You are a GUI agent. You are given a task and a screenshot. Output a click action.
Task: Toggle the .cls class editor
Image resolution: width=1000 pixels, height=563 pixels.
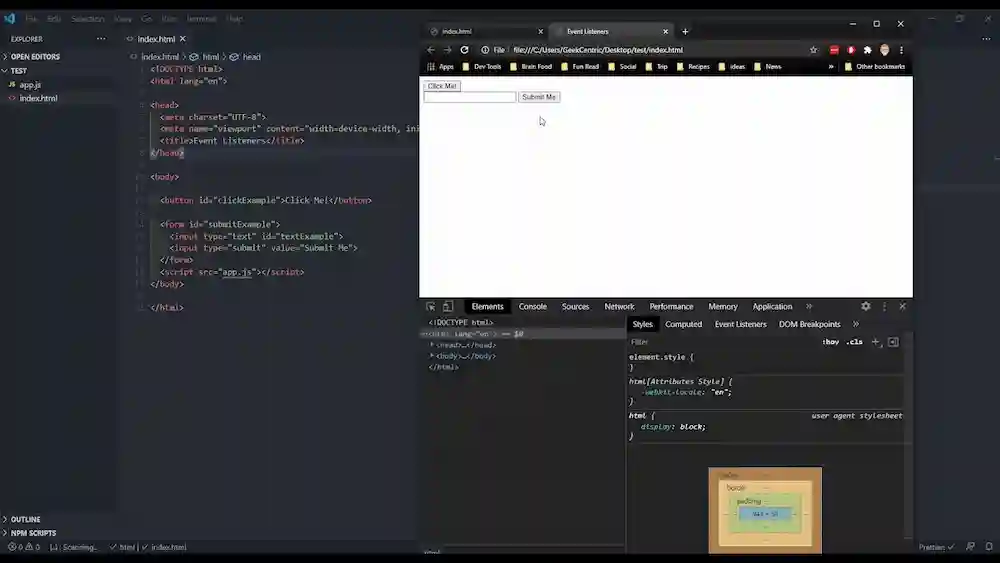tap(854, 342)
